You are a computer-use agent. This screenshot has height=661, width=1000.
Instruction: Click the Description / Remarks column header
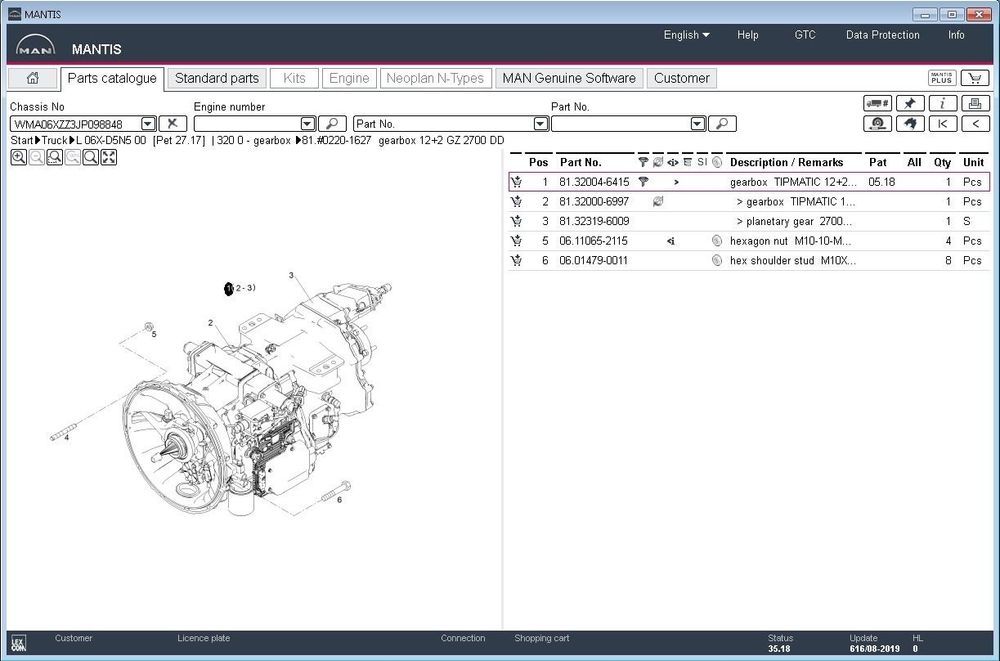click(786, 162)
